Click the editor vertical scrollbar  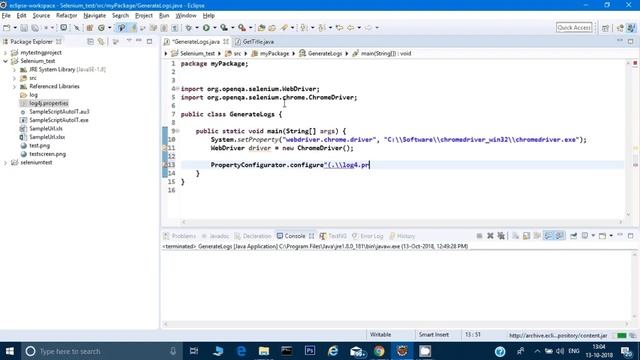click(x=628, y=139)
